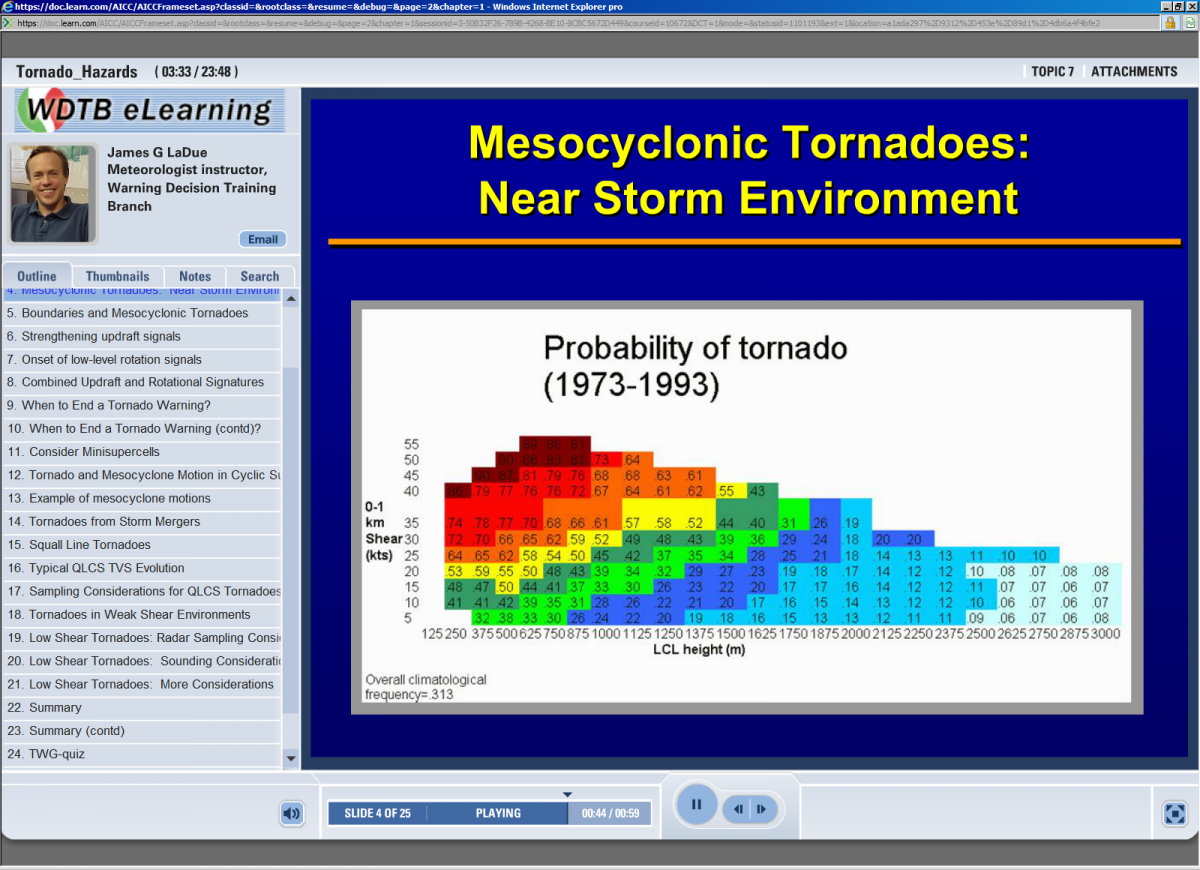Click the instructor photo thumbnail
Screen dimensions: 1200x870
coord(53,193)
